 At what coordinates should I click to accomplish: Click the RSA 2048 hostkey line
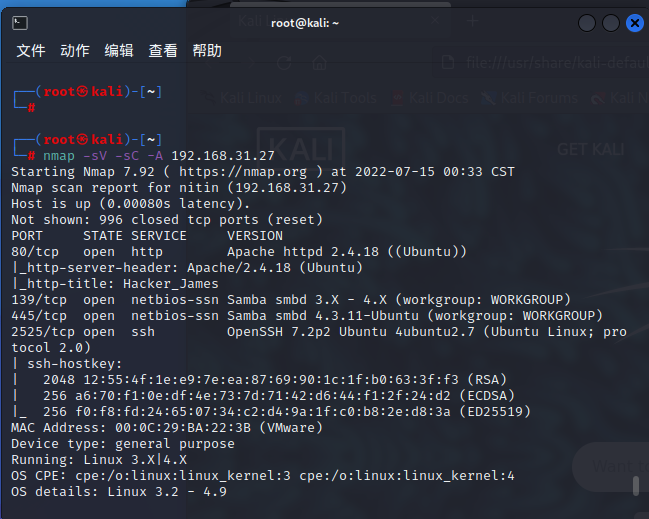259,380
